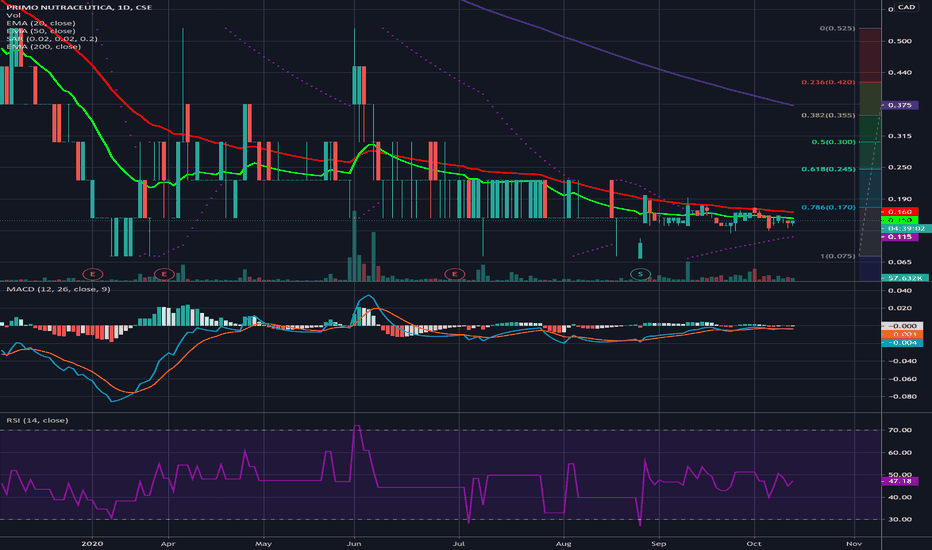Click the 0.040 MACD axis label
The height and width of the screenshot is (550, 932).
899,291
